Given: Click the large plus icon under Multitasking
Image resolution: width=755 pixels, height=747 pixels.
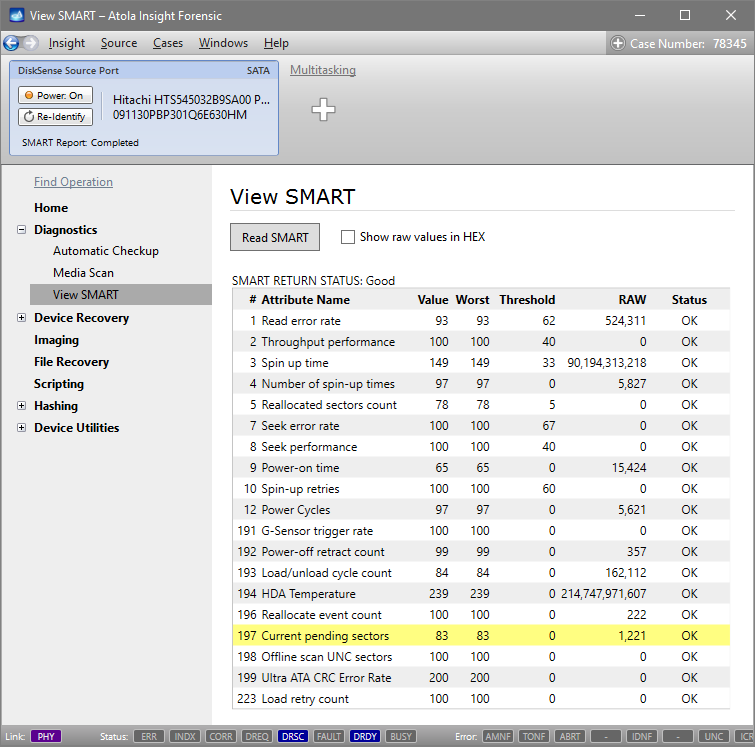Looking at the screenshot, I should [323, 110].
